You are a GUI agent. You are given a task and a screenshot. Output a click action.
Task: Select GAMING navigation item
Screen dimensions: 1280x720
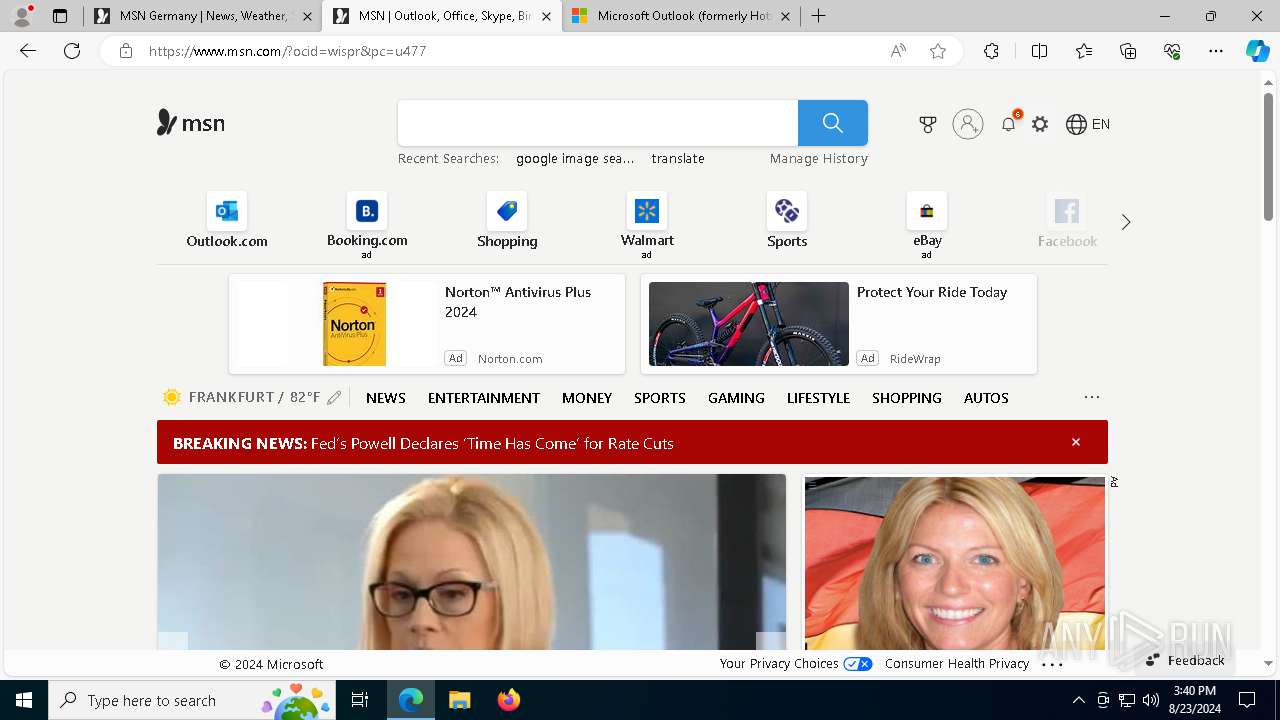tap(736, 398)
